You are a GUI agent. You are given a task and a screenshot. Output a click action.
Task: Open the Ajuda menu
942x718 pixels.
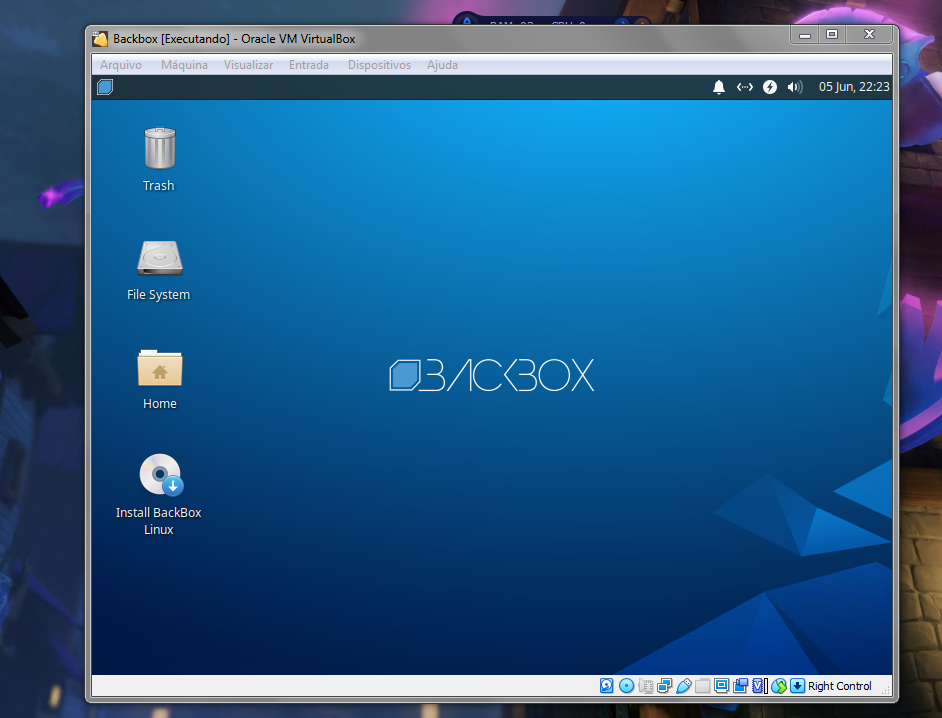(442, 65)
